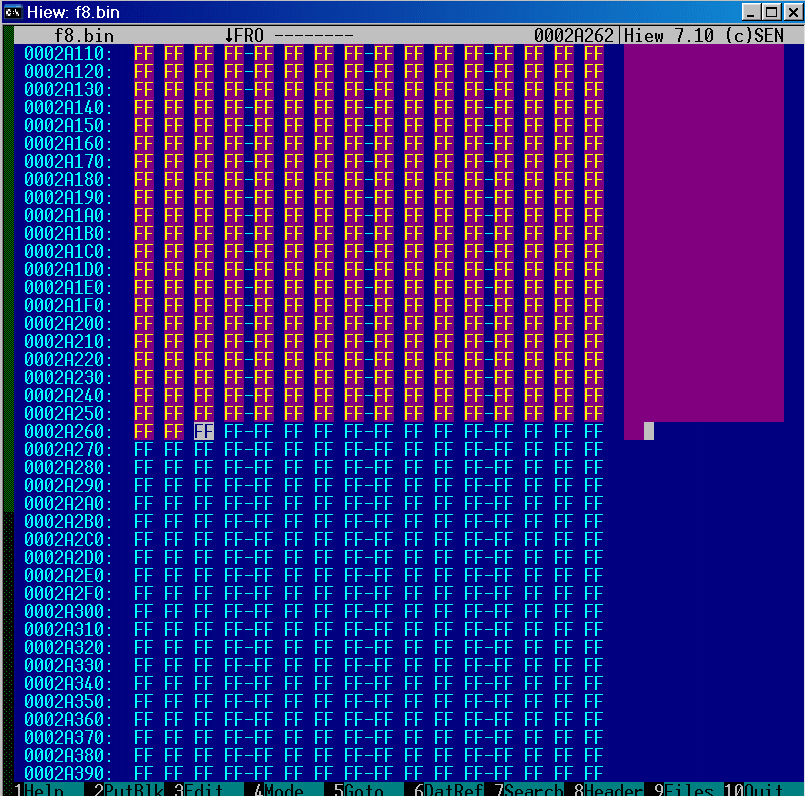Click the address label 0002A300
Image resolution: width=805 pixels, height=796 pixels.
tap(68, 611)
